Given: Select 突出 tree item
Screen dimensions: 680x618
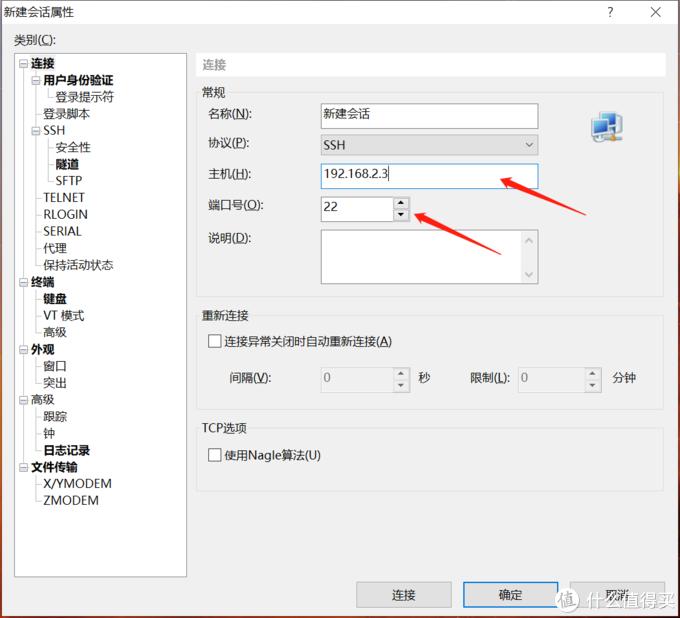Looking at the screenshot, I should coord(55,383).
